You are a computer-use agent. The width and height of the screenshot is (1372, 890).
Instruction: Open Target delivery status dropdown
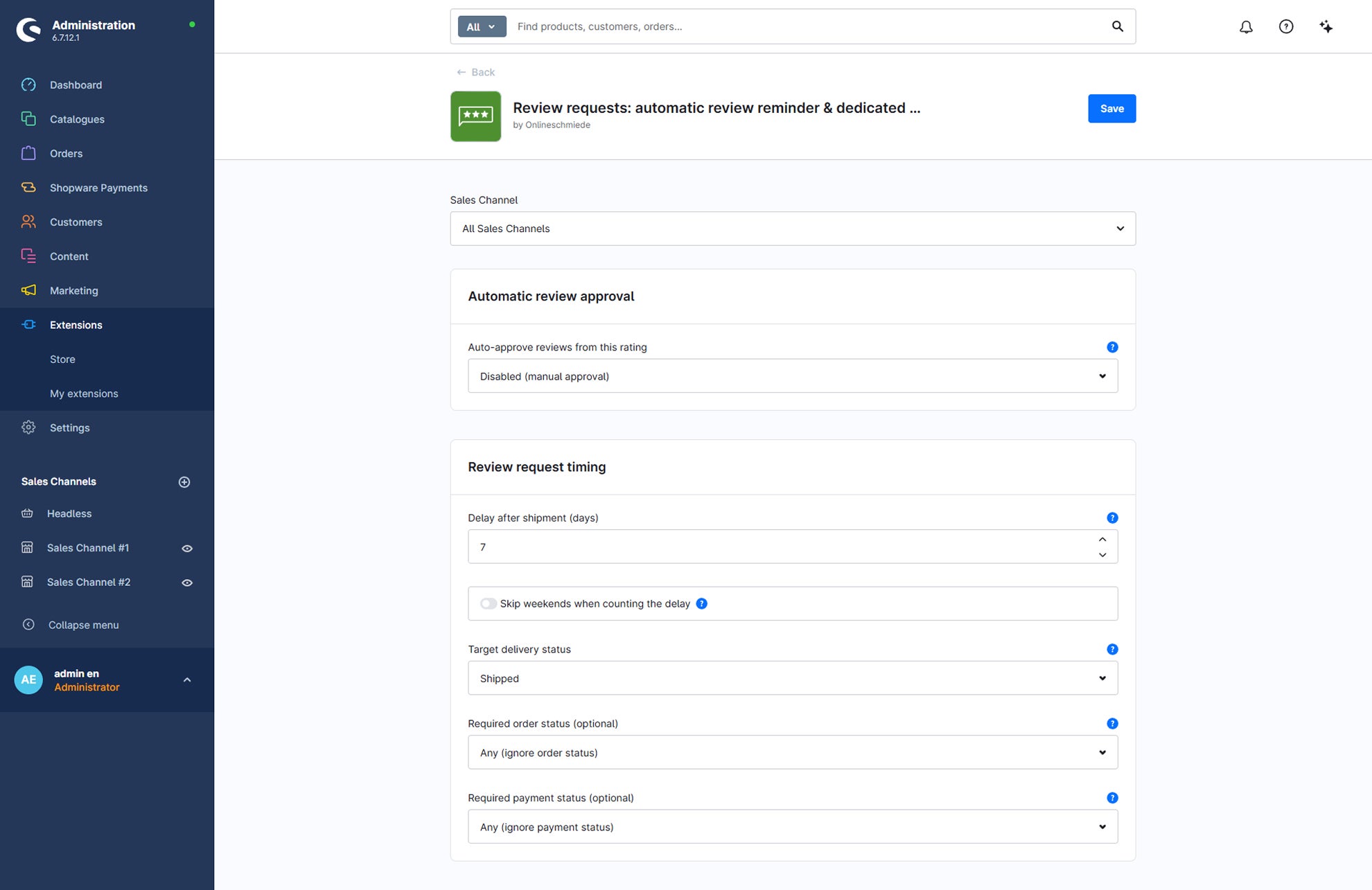click(x=793, y=678)
